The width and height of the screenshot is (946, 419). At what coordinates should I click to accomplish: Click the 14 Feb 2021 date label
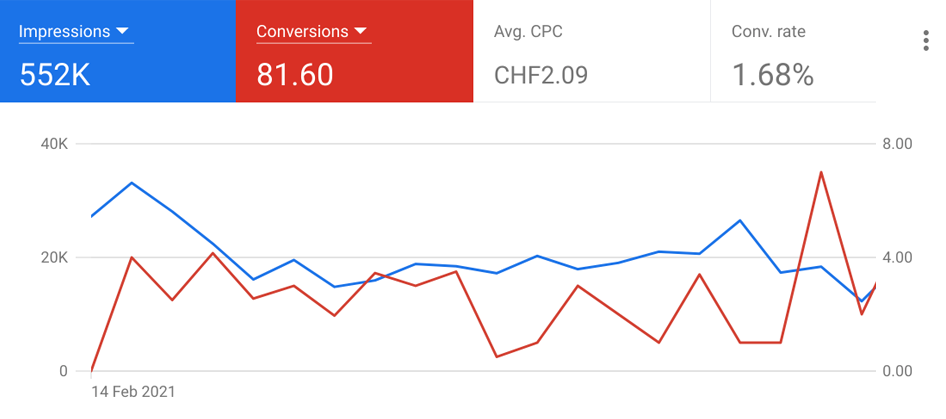click(133, 392)
